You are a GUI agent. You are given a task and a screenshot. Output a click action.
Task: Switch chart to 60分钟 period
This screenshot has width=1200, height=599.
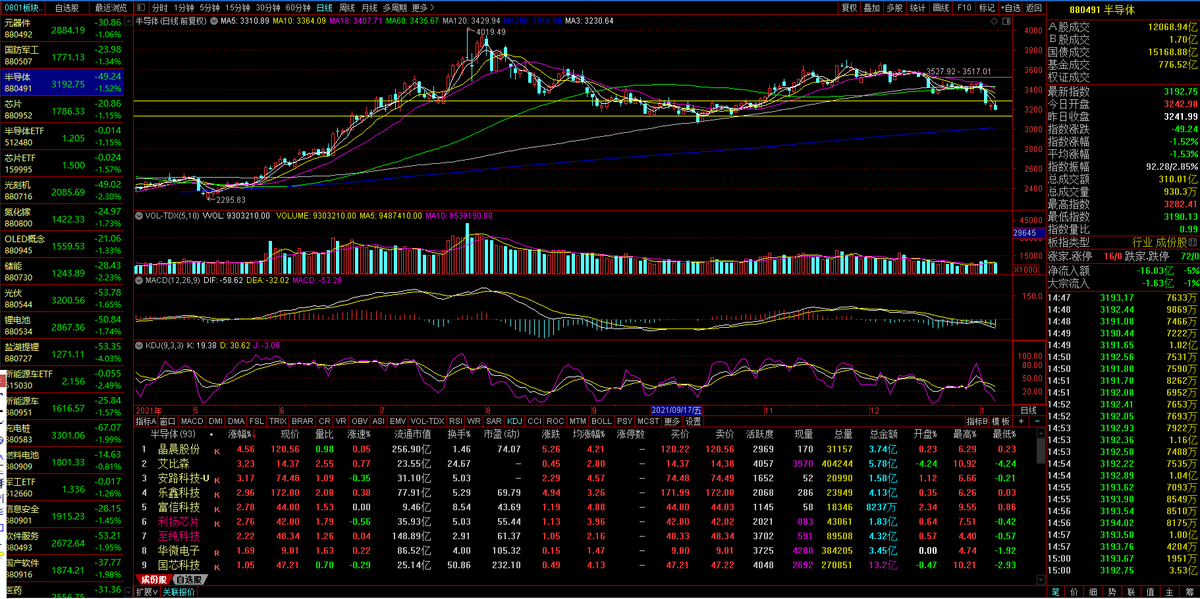coord(298,7)
